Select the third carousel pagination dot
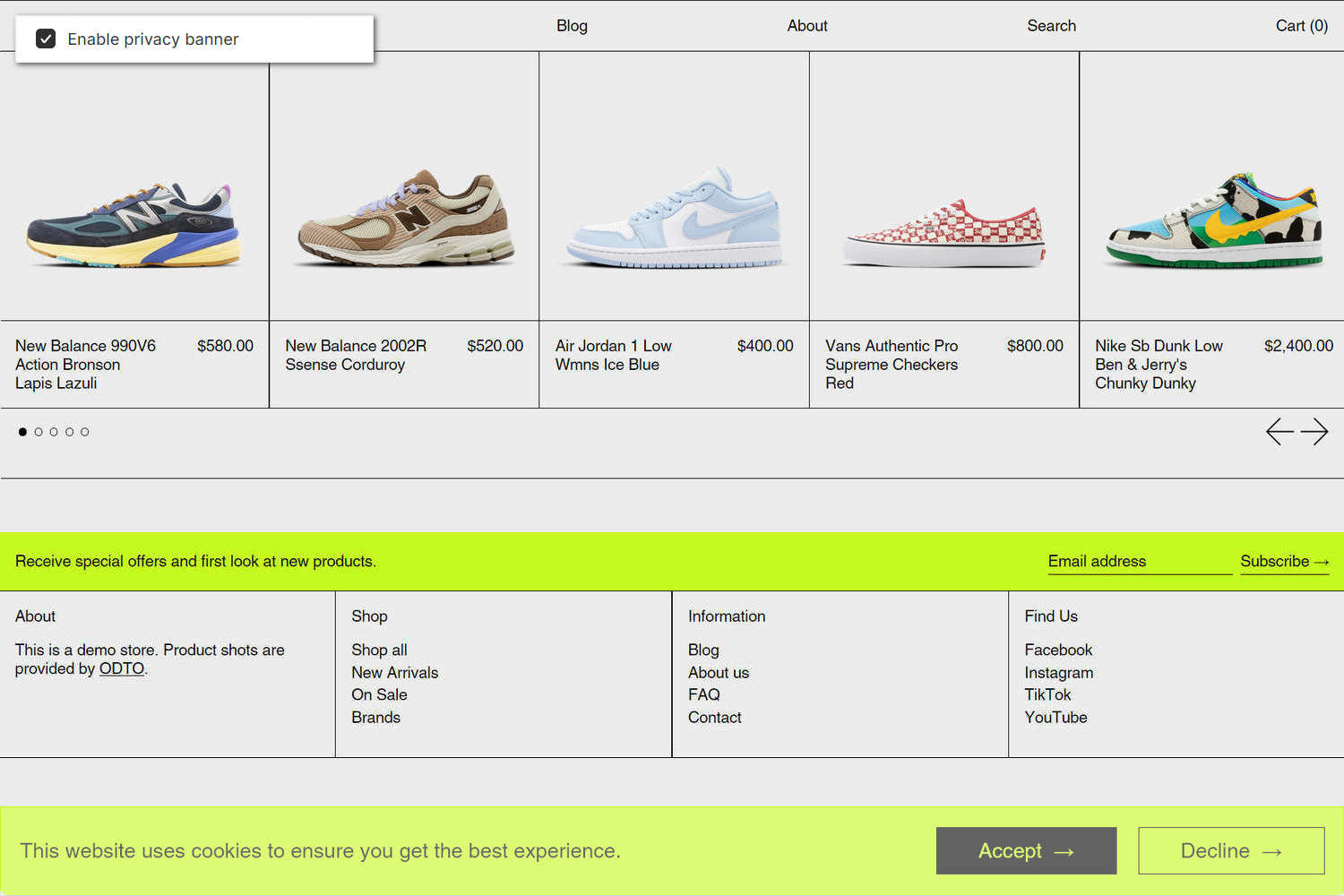This screenshot has width=1344, height=896. (x=54, y=431)
